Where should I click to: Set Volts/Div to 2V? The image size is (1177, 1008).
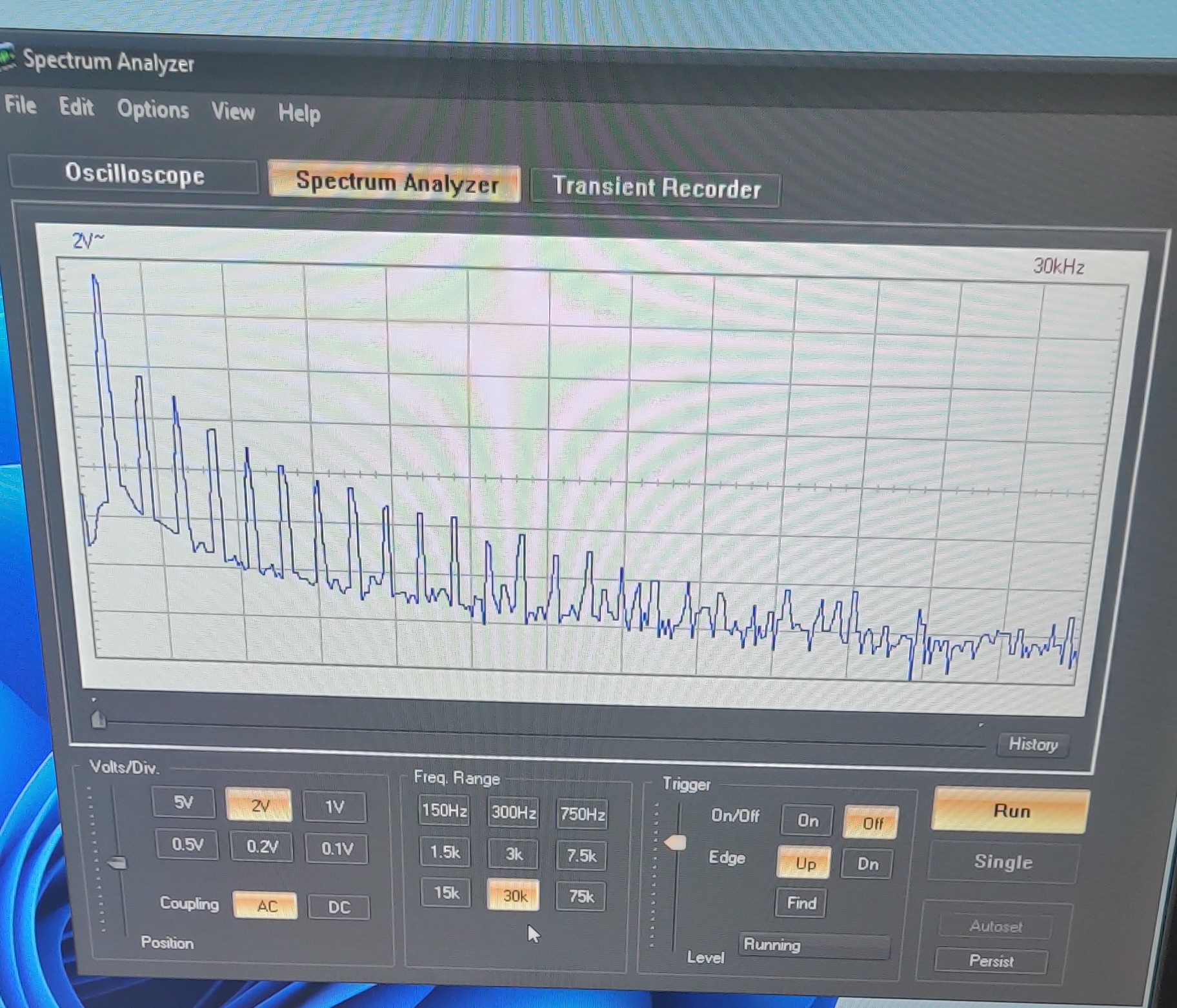click(x=259, y=805)
